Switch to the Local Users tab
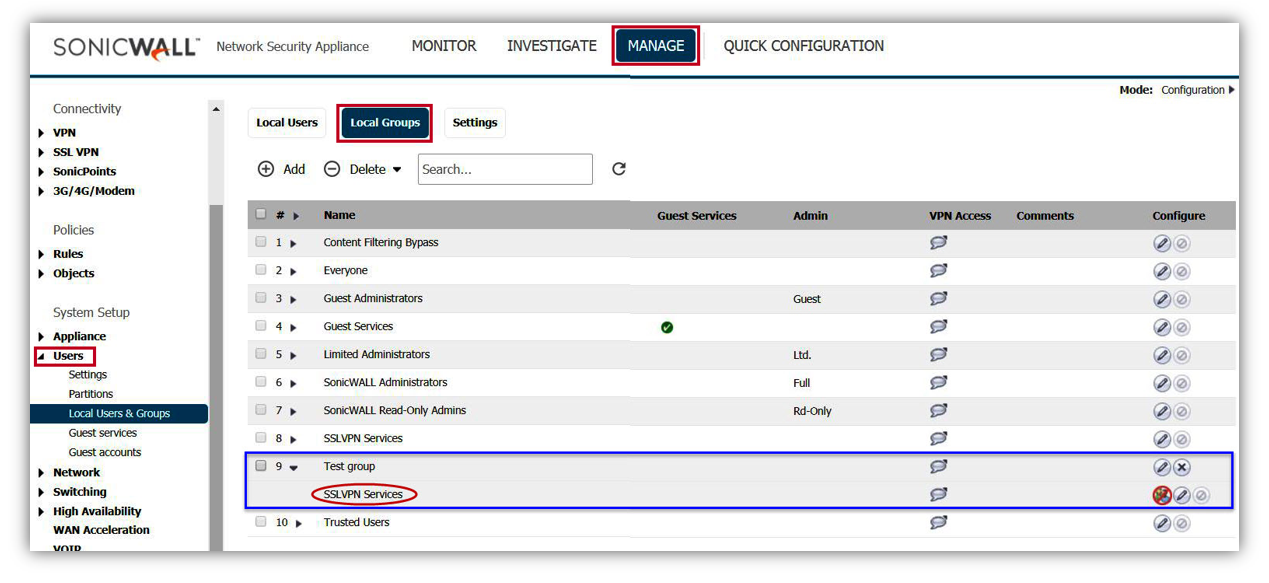 click(287, 123)
